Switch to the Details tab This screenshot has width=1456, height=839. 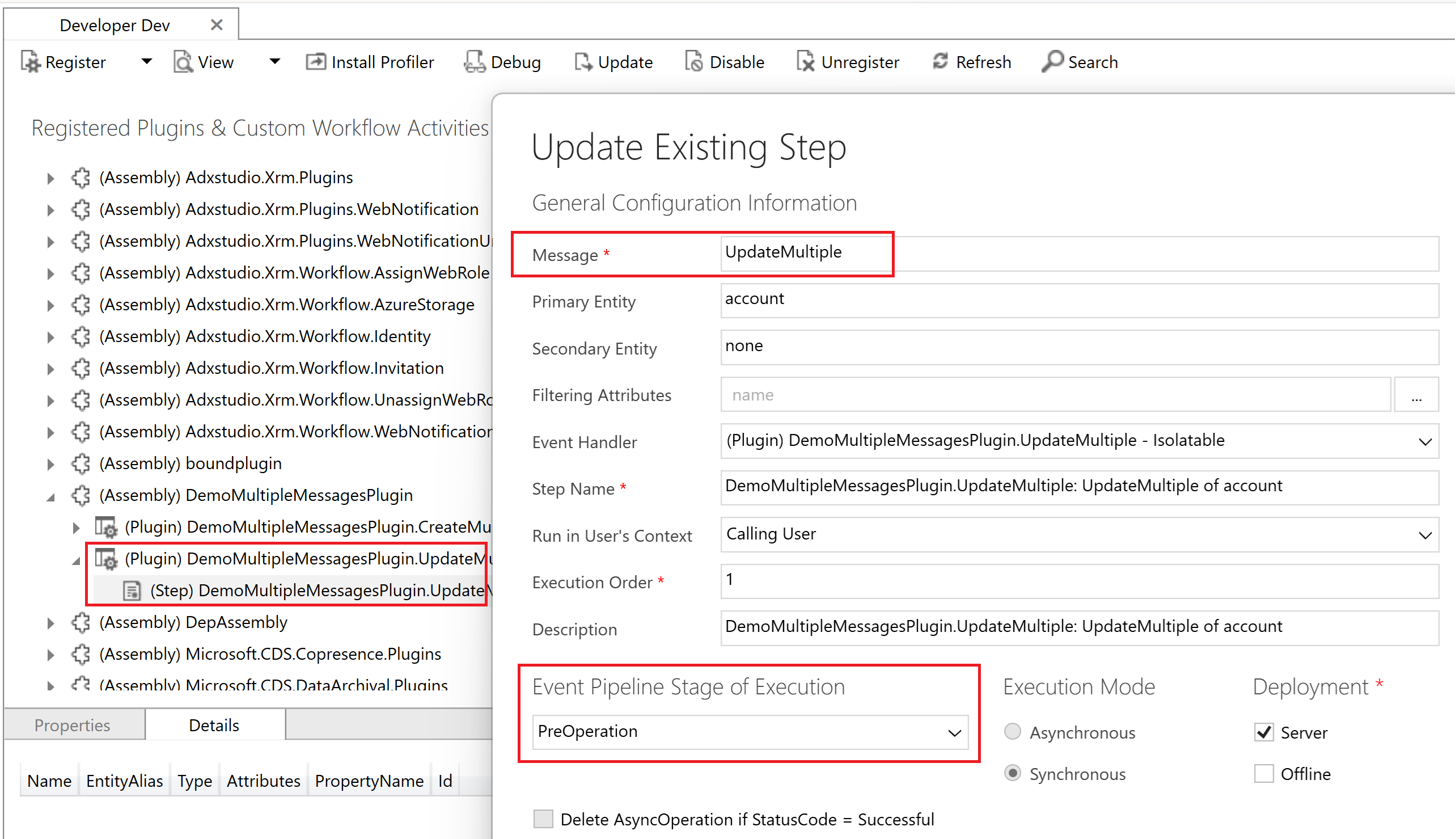pos(214,726)
